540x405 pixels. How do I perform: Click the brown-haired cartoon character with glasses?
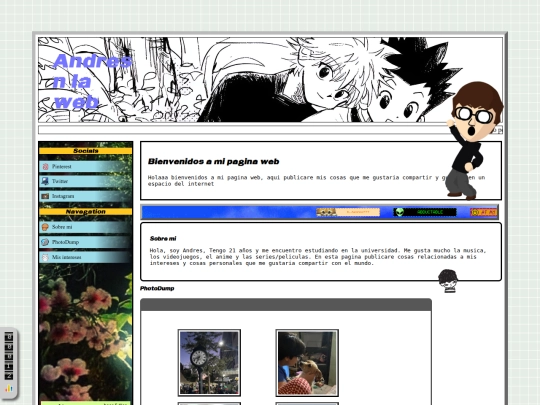pyautogui.click(x=475, y=141)
